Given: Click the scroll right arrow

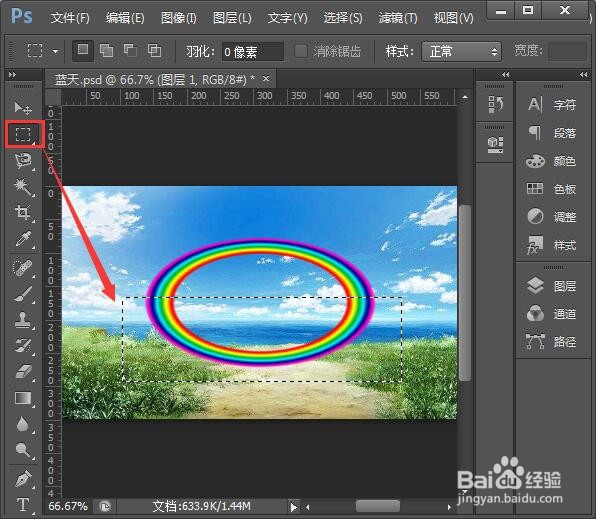Looking at the screenshot, I should click(x=449, y=507).
